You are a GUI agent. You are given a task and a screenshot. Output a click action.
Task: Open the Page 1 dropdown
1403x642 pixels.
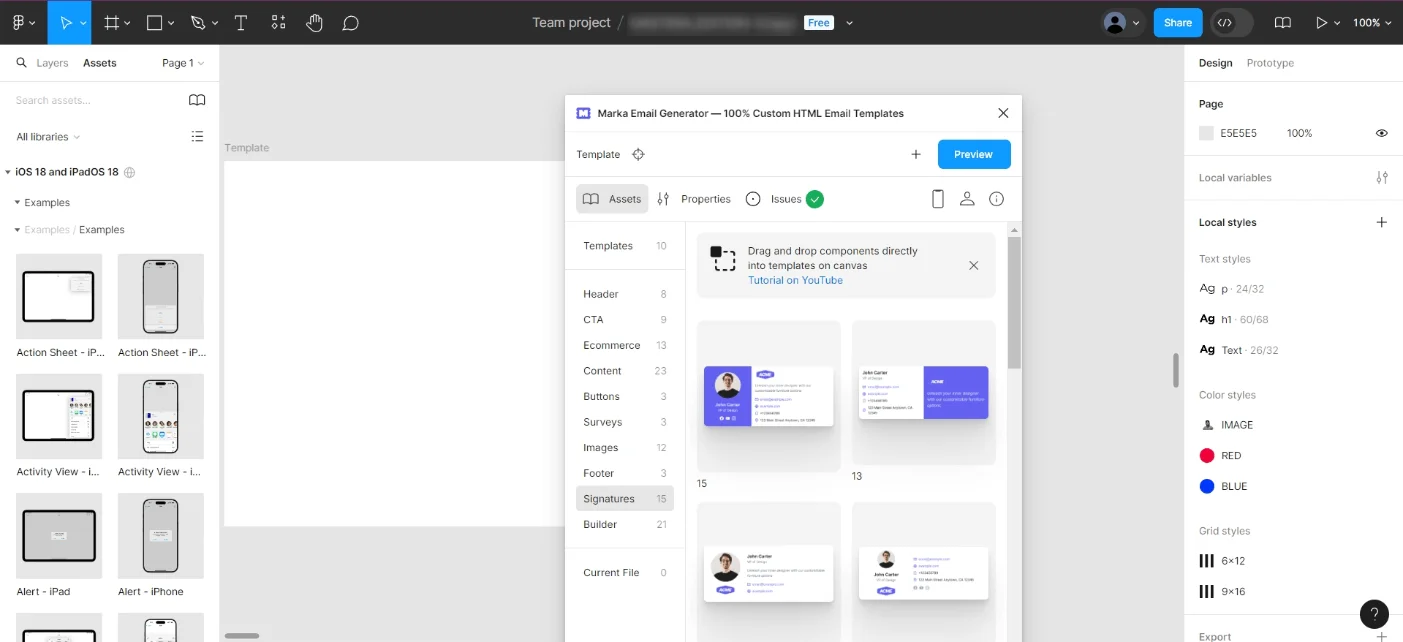click(x=183, y=62)
